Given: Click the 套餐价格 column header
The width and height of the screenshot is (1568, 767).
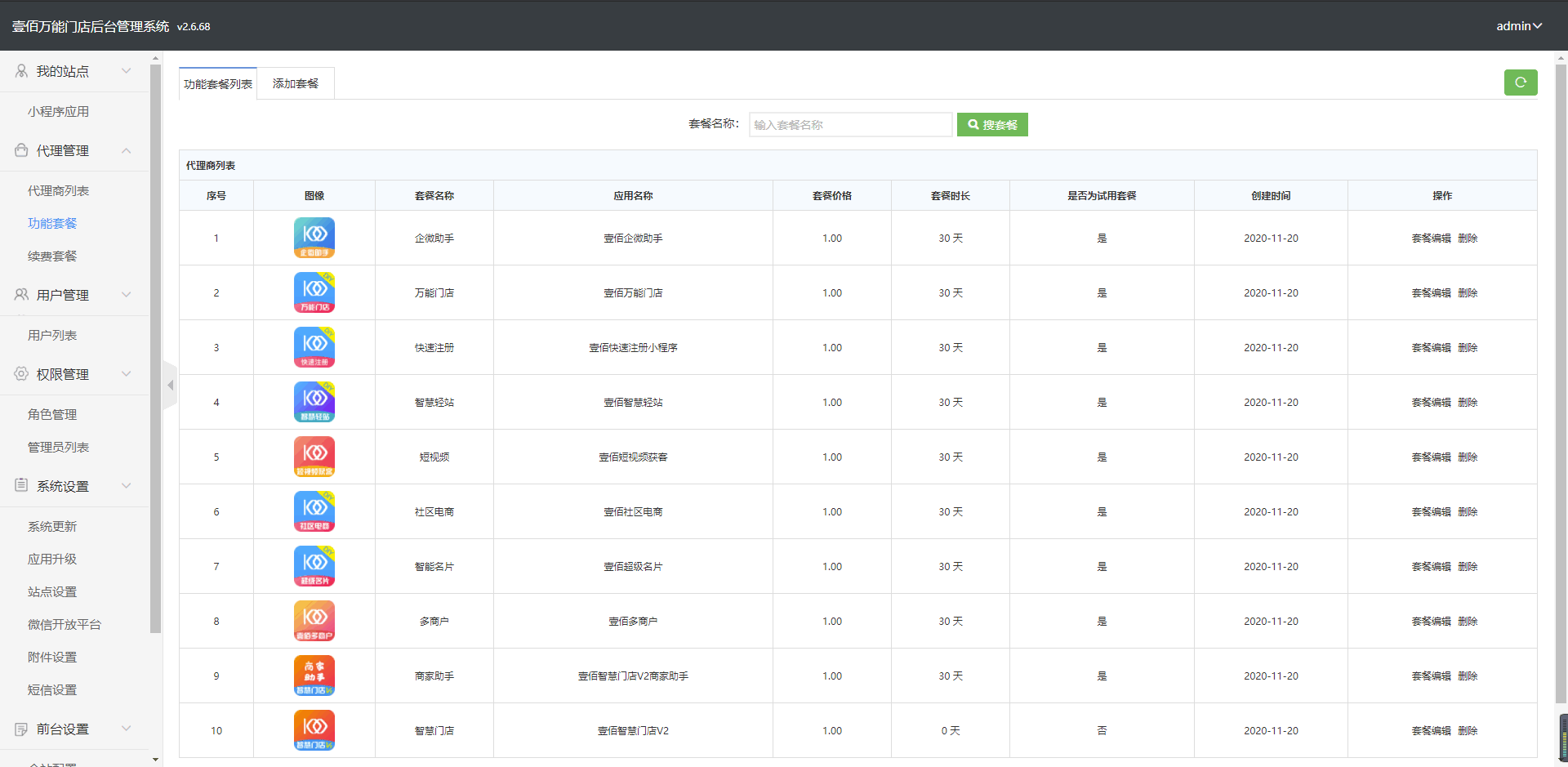Looking at the screenshot, I should click(831, 195).
